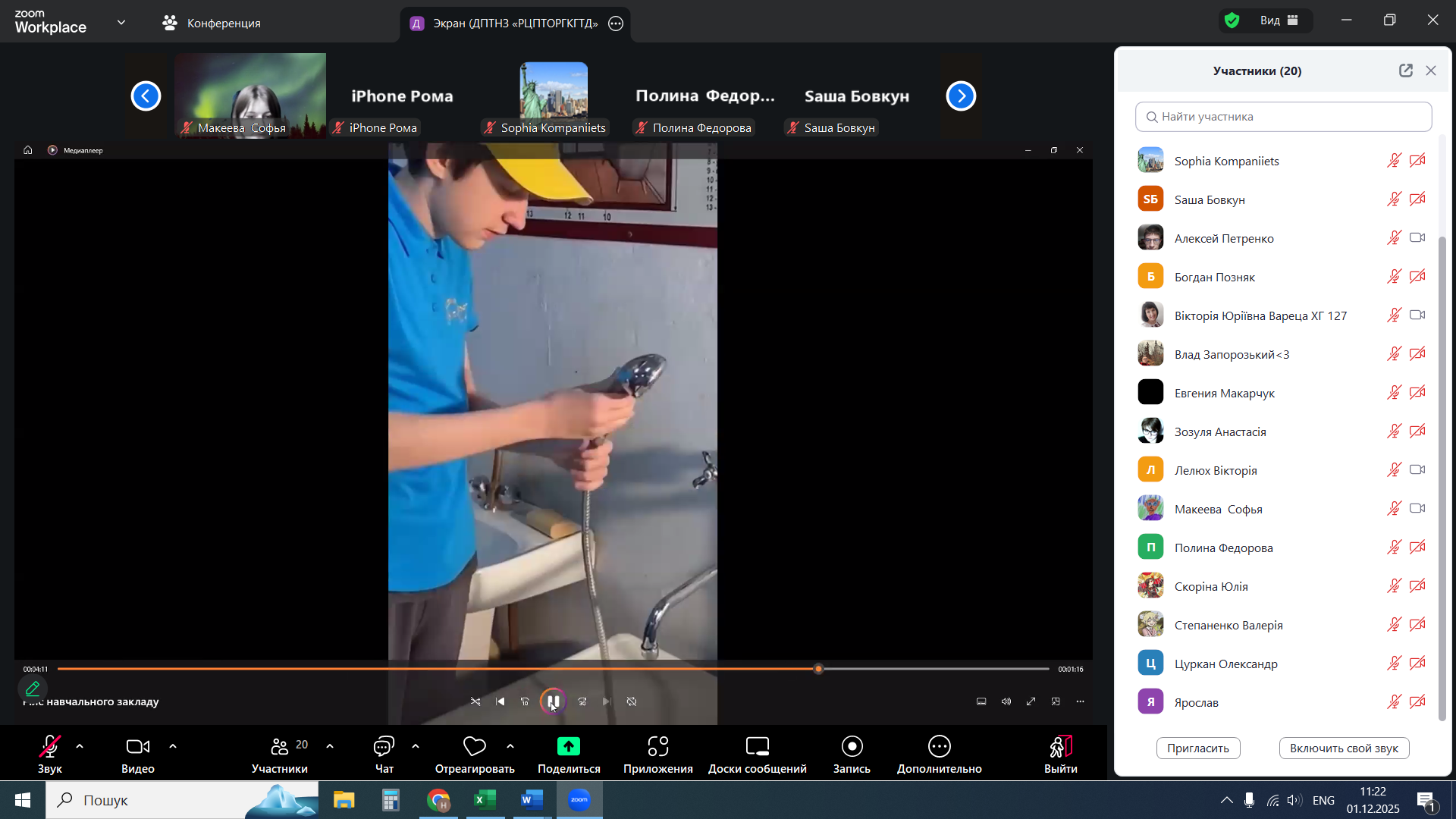Expand video options arrow next to Видео
Viewport: 1456px width, 819px height.
(x=173, y=746)
